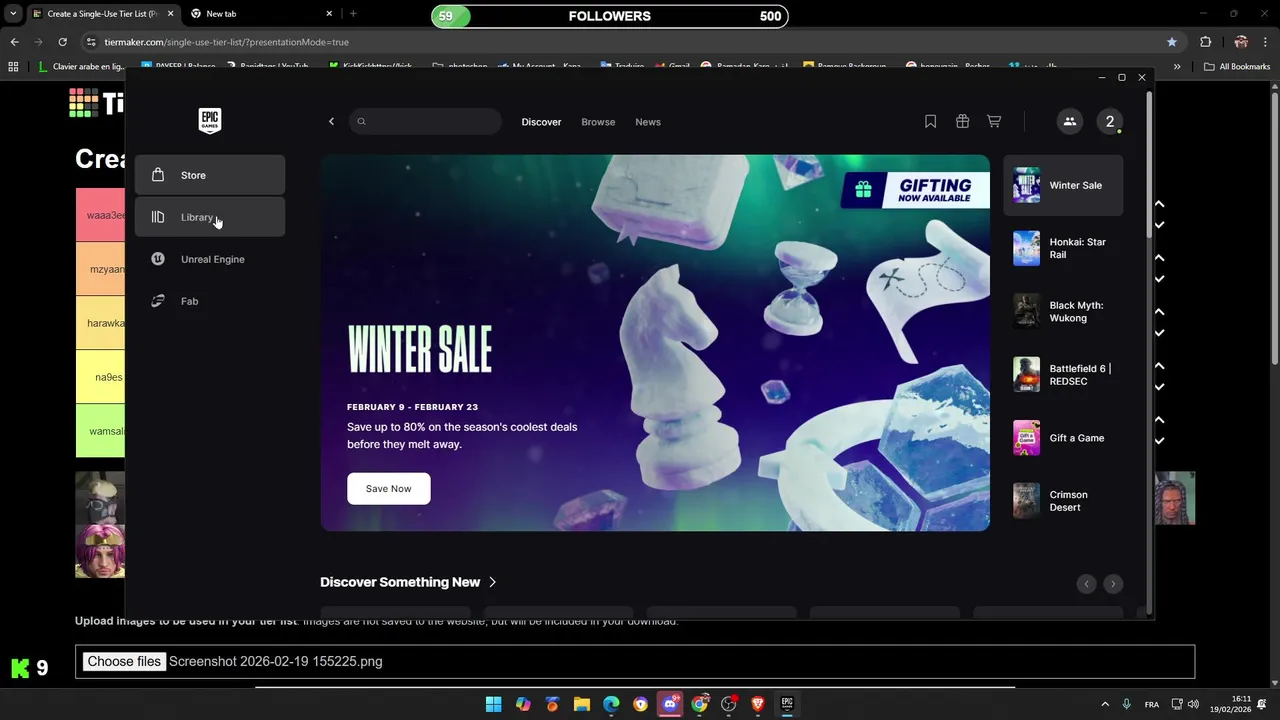Viewport: 1280px width, 720px height.
Task: Open the friends list icon
Action: coord(1069,122)
